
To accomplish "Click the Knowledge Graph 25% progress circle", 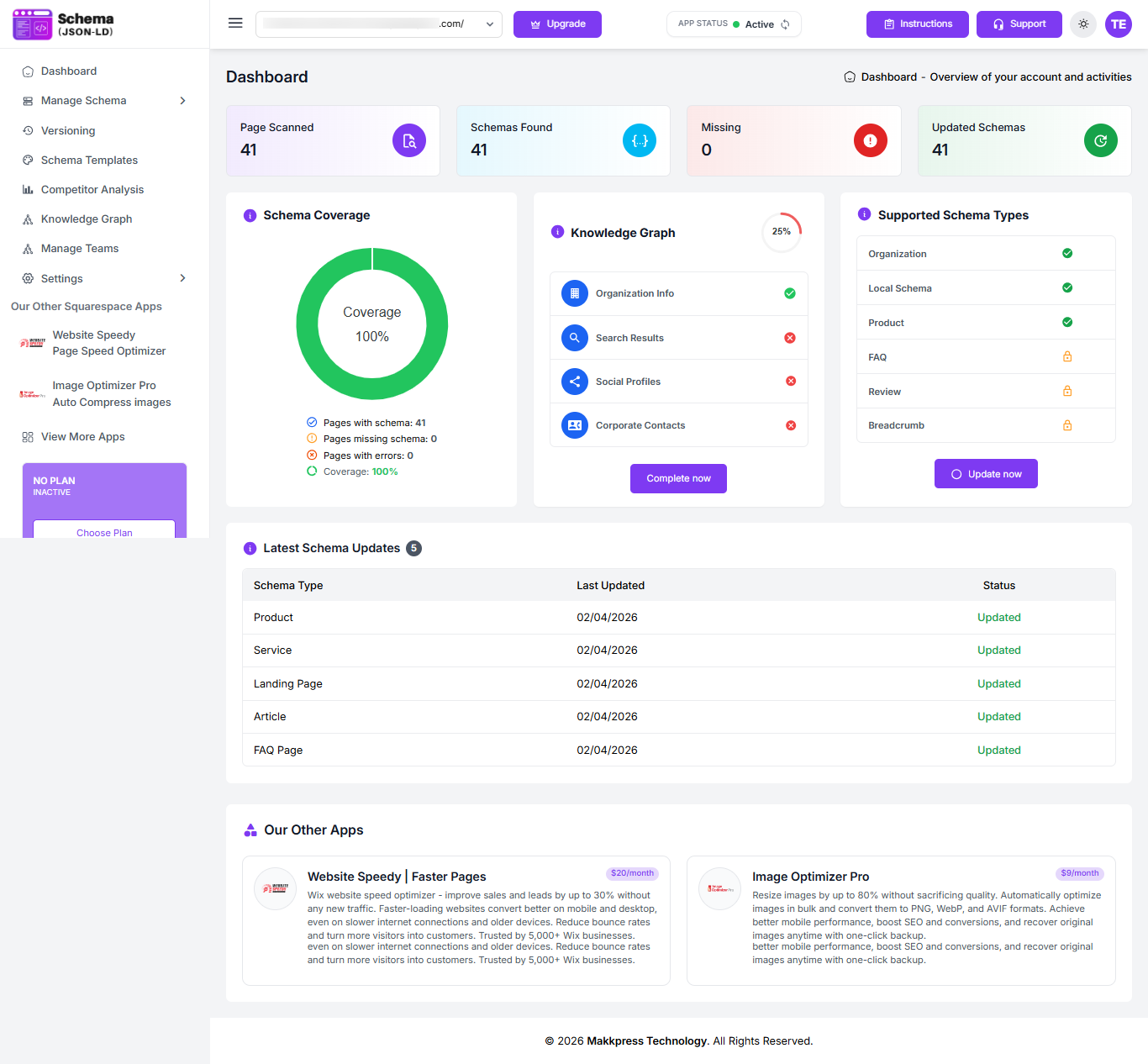I will 782,232.
